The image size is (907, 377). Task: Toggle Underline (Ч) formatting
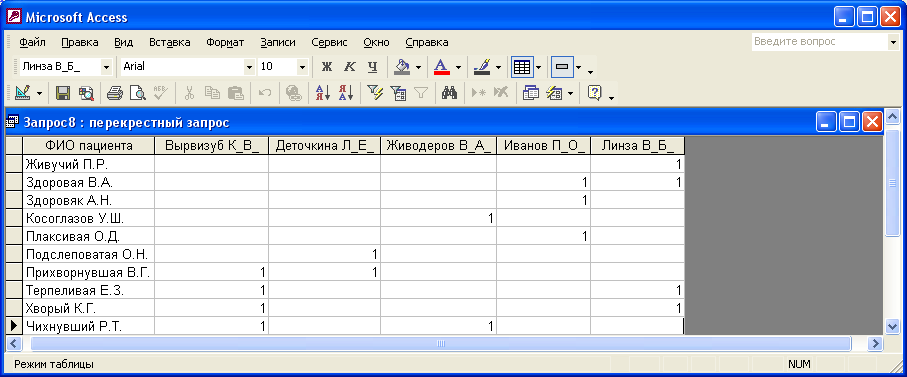[x=373, y=67]
